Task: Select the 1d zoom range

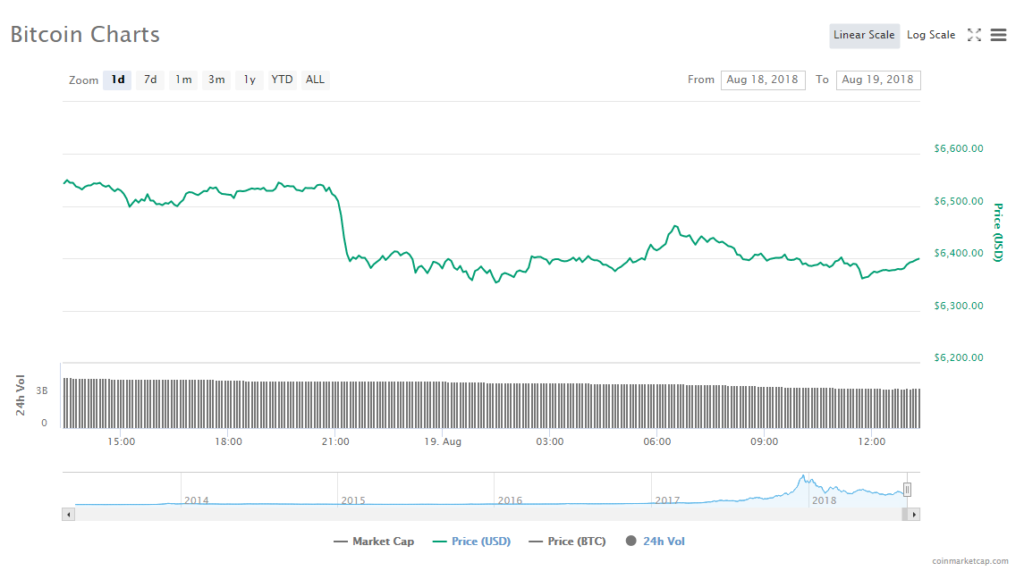Action: [x=117, y=80]
